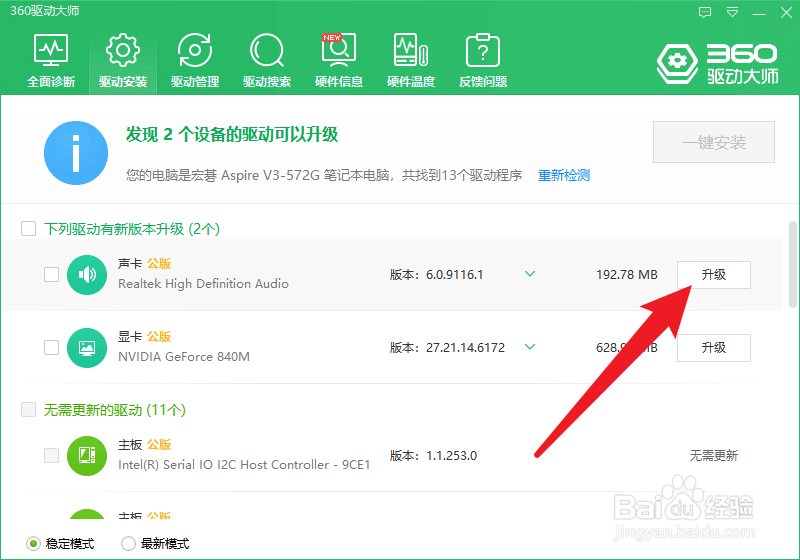Viewport: 800px width, 560px height.
Task: Click the Realtek High Definition Audio name
Action: pos(203,284)
